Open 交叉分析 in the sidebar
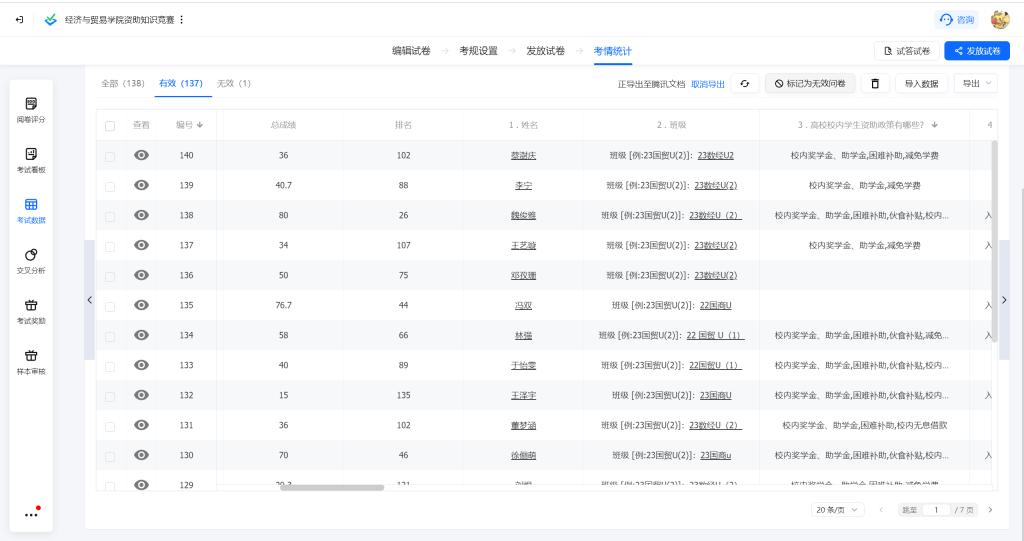The height and width of the screenshot is (541, 1024). 31,261
